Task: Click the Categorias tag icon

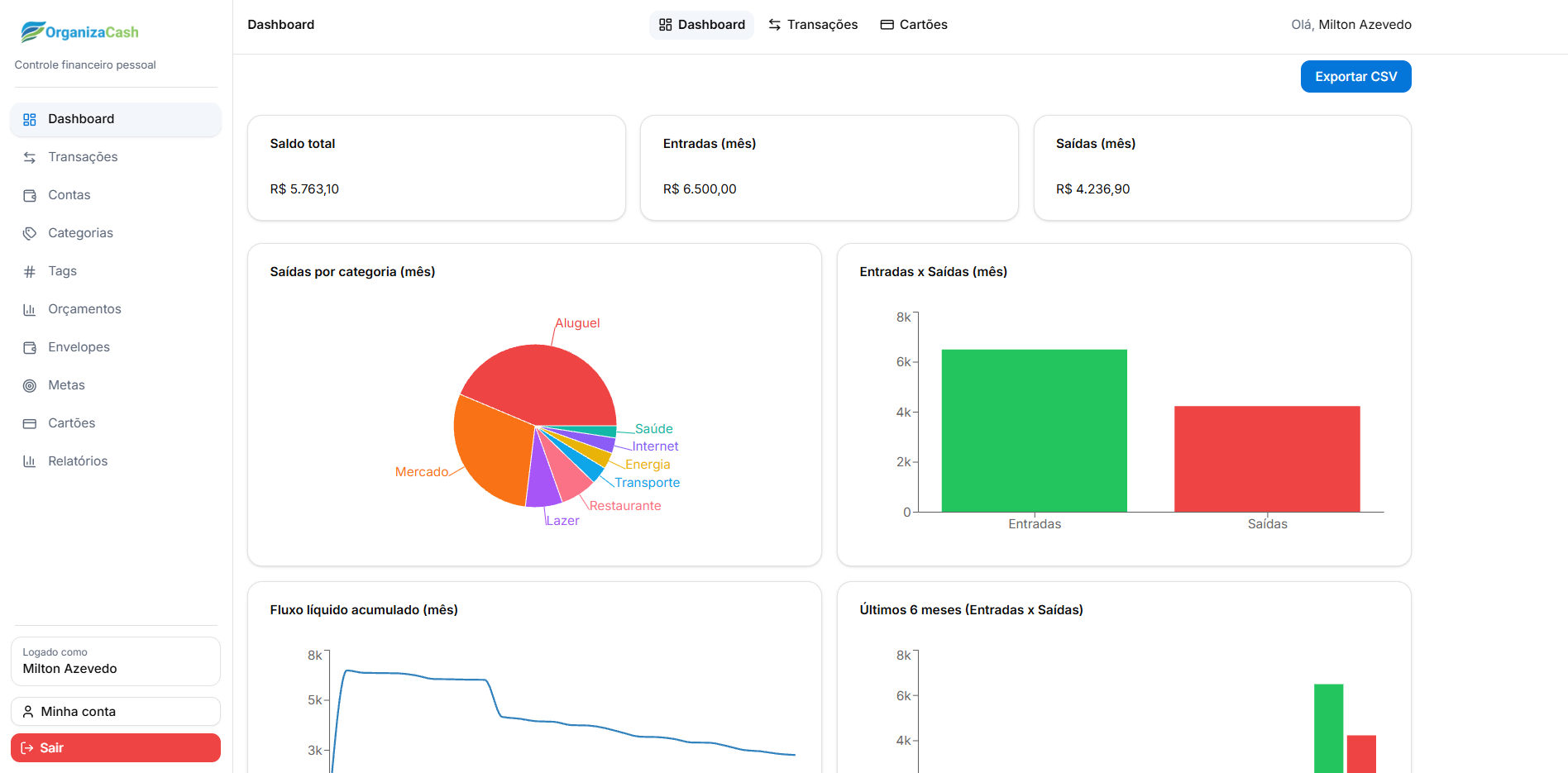Action: pos(30,233)
